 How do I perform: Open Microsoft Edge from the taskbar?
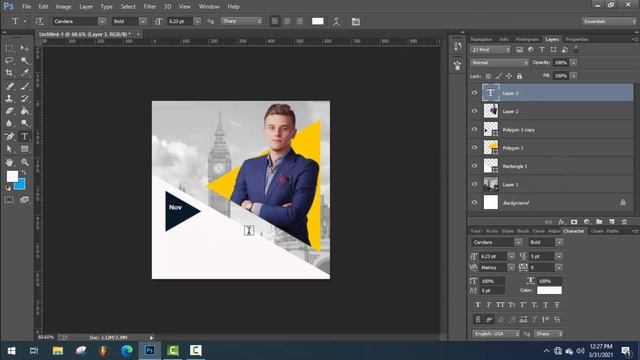click(127, 351)
